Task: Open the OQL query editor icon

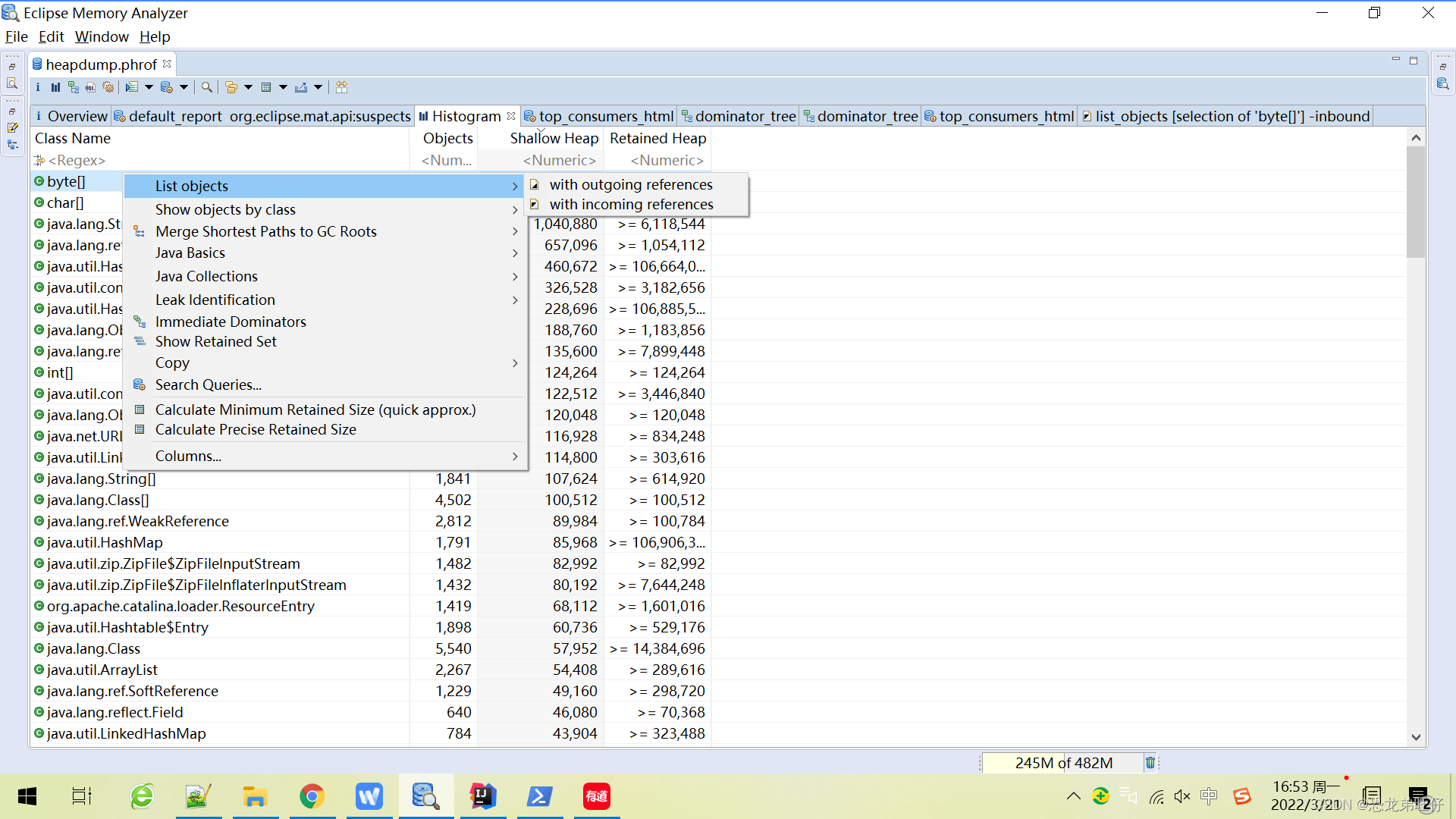Action: click(90, 88)
